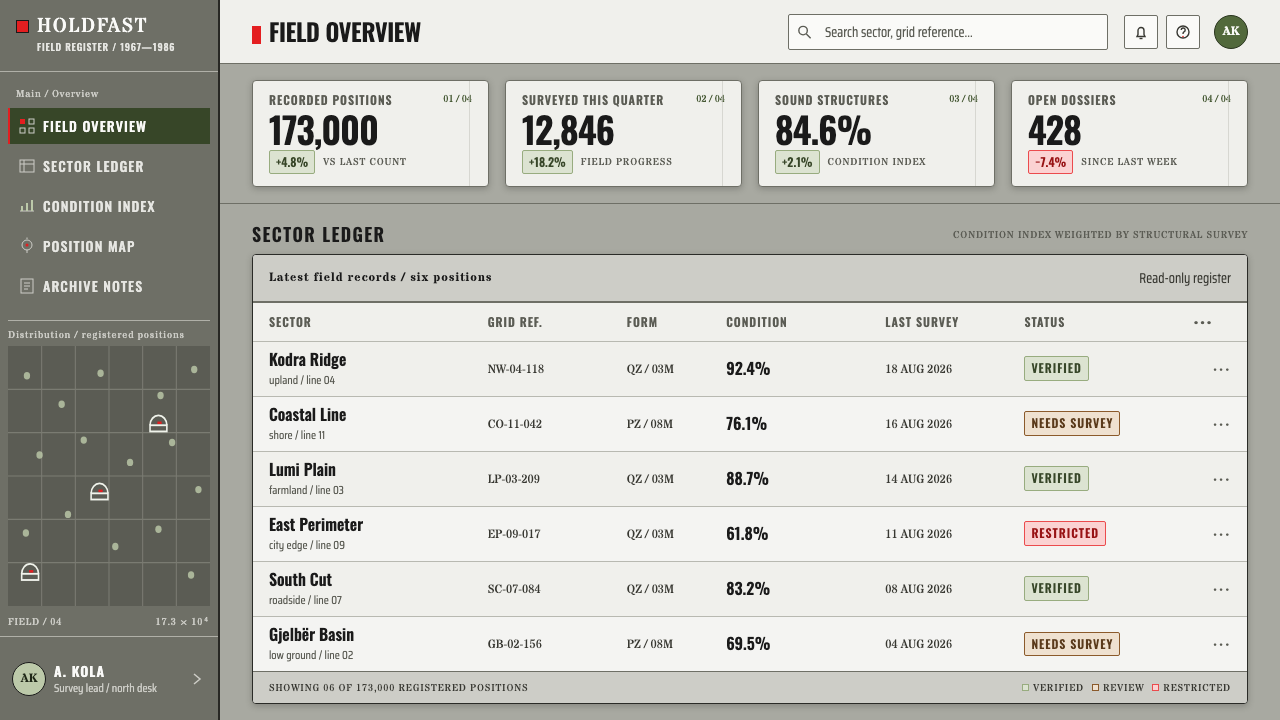Open the help question mark icon
Viewport: 1280px width, 720px height.
[1183, 32]
